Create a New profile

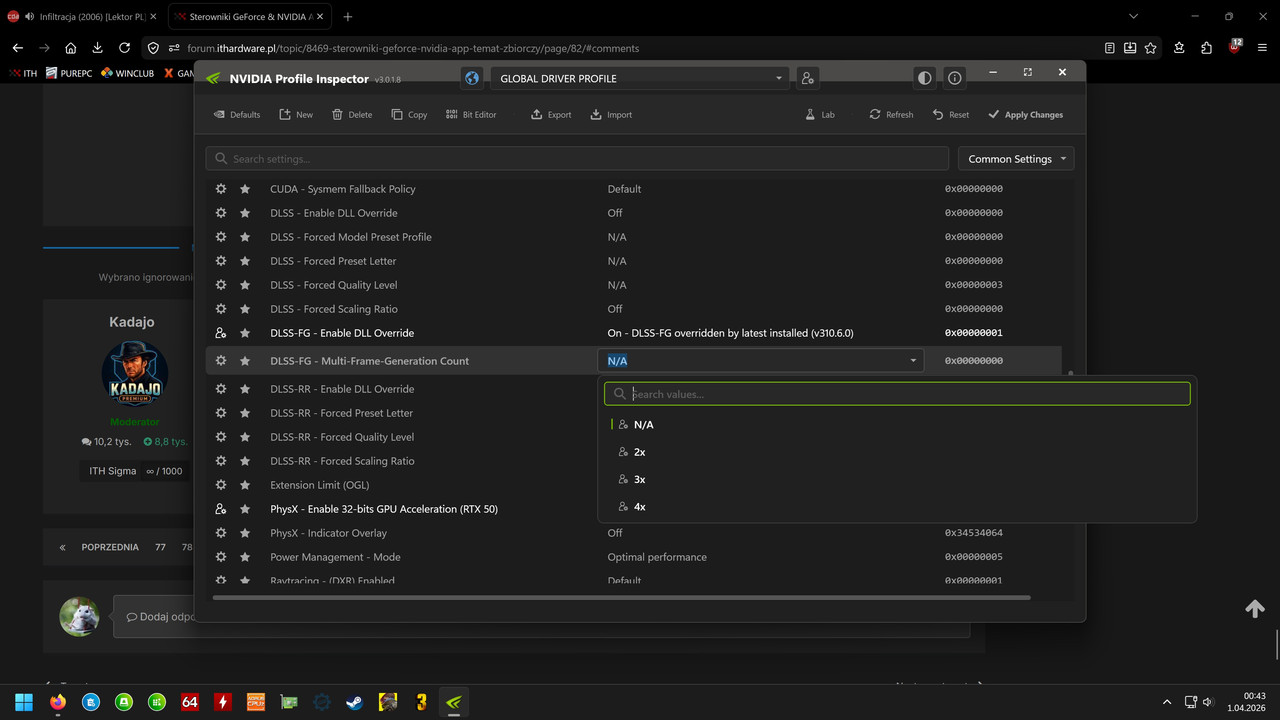[x=296, y=115]
